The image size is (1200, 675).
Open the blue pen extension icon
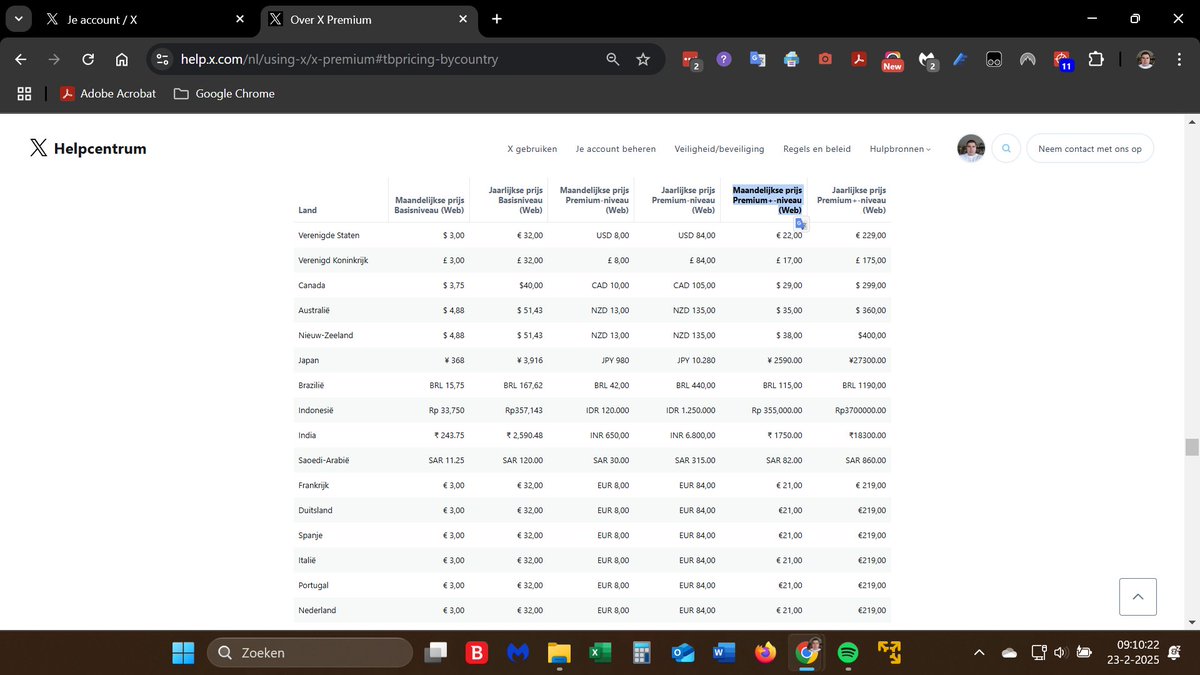[960, 59]
